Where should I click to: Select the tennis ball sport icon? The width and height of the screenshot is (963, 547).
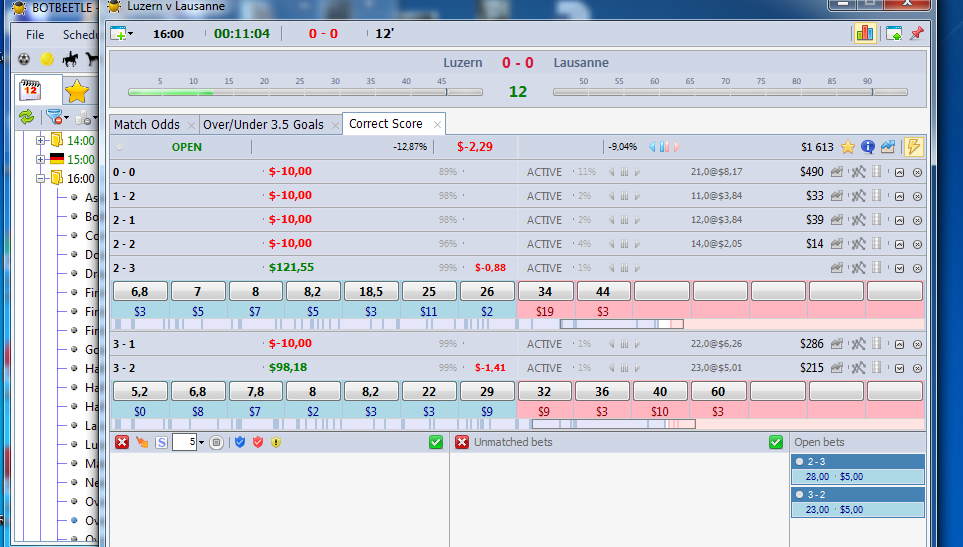(x=47, y=60)
